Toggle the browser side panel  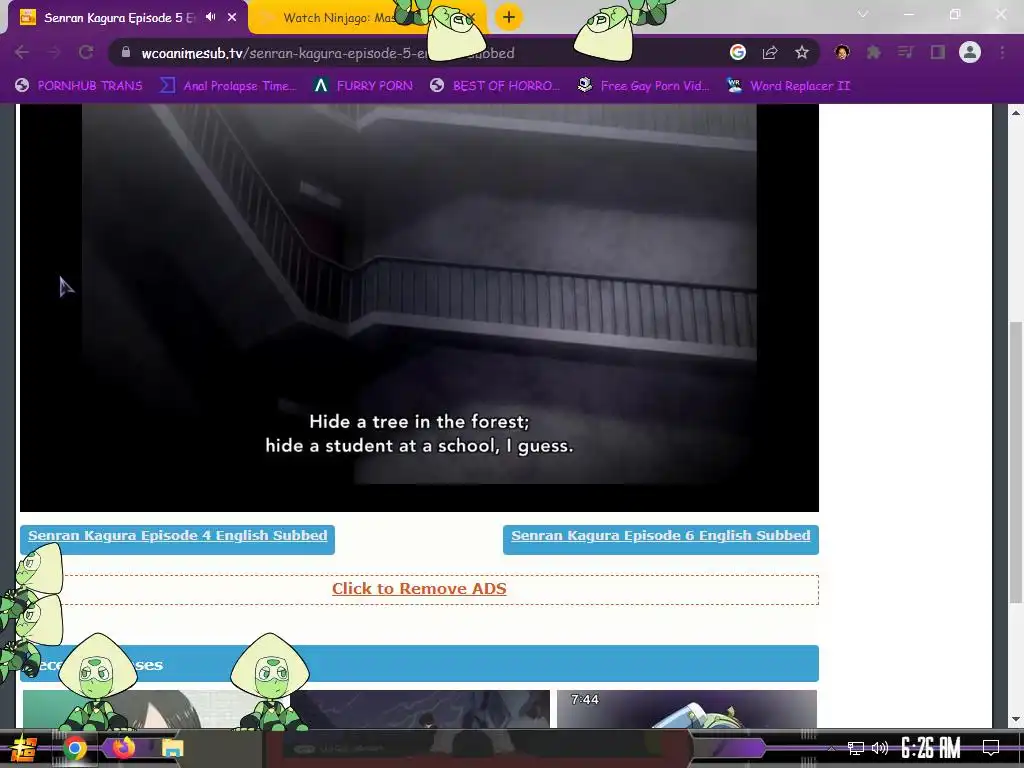coord(938,52)
